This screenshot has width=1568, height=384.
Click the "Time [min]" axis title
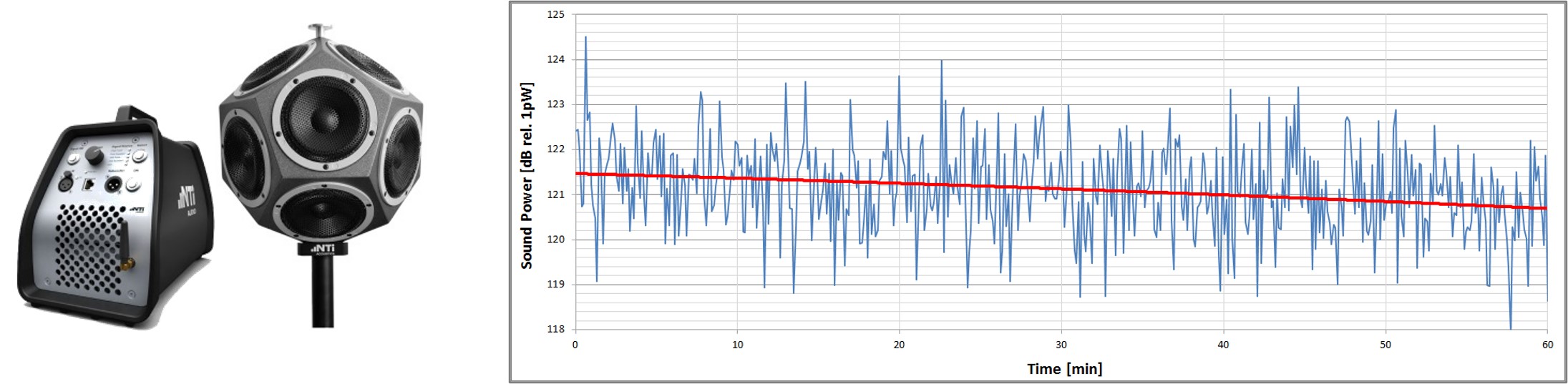click(x=1064, y=369)
